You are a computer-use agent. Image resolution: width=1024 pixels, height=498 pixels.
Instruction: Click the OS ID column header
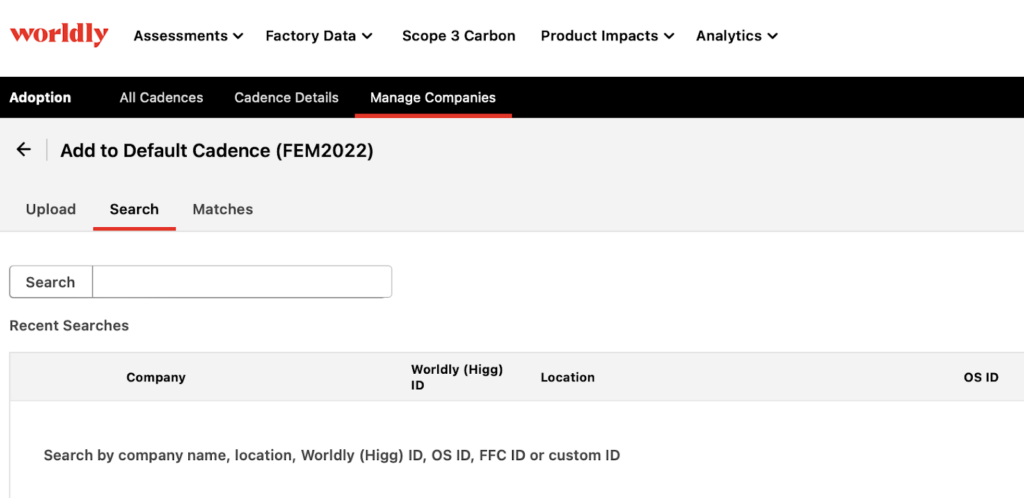[981, 377]
